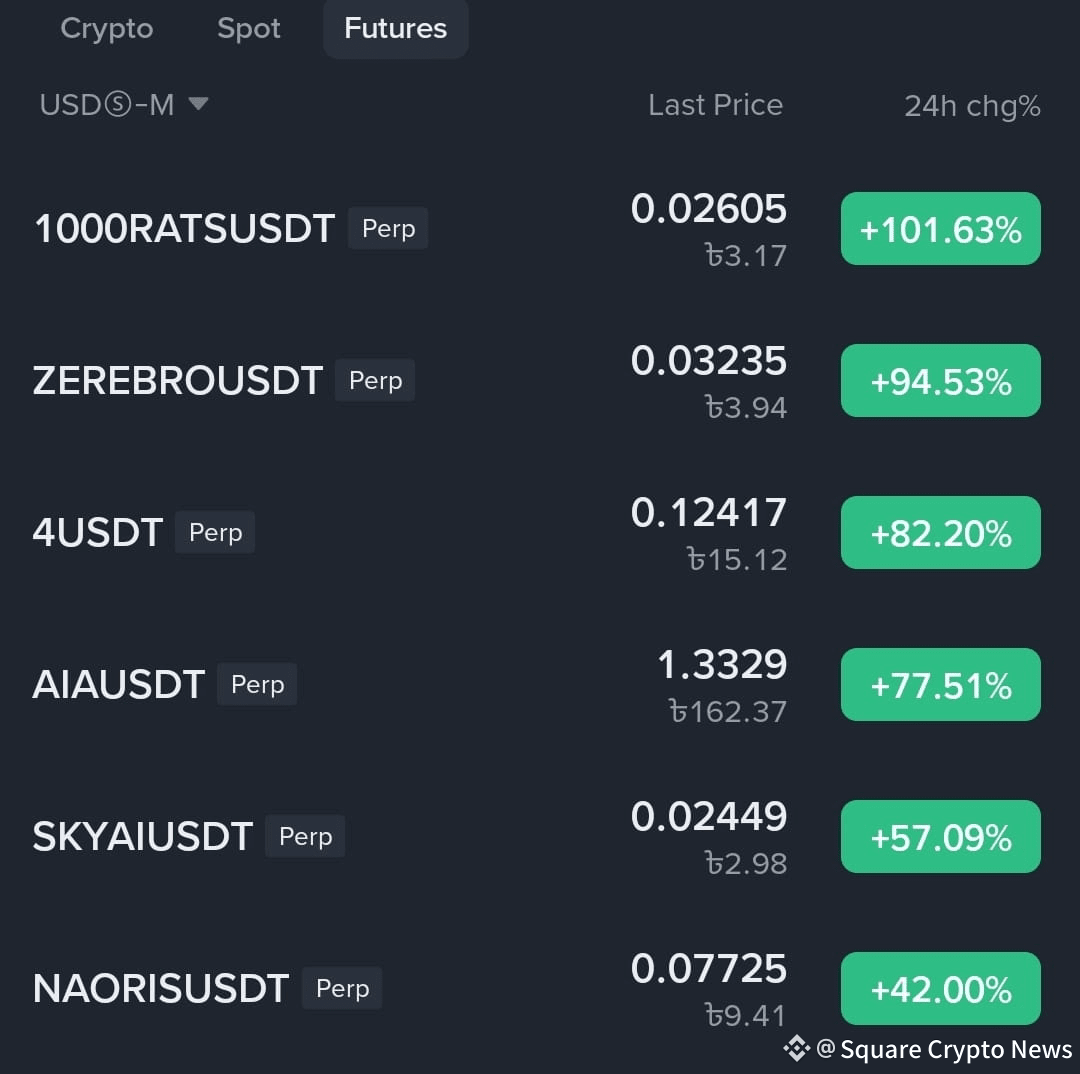Open the SKYAIUSDT perpetual pair
Screen dimensions: 1080x1074
pos(142,837)
